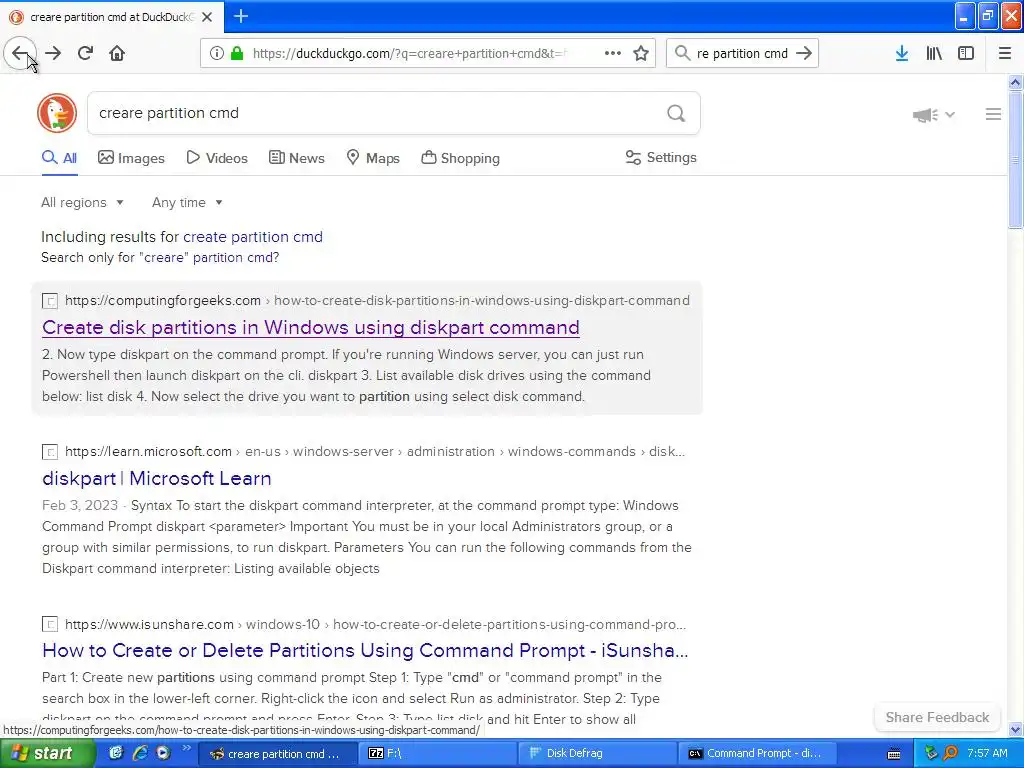Open the search Settings dropdown
1024x768 pixels.
coord(661,157)
